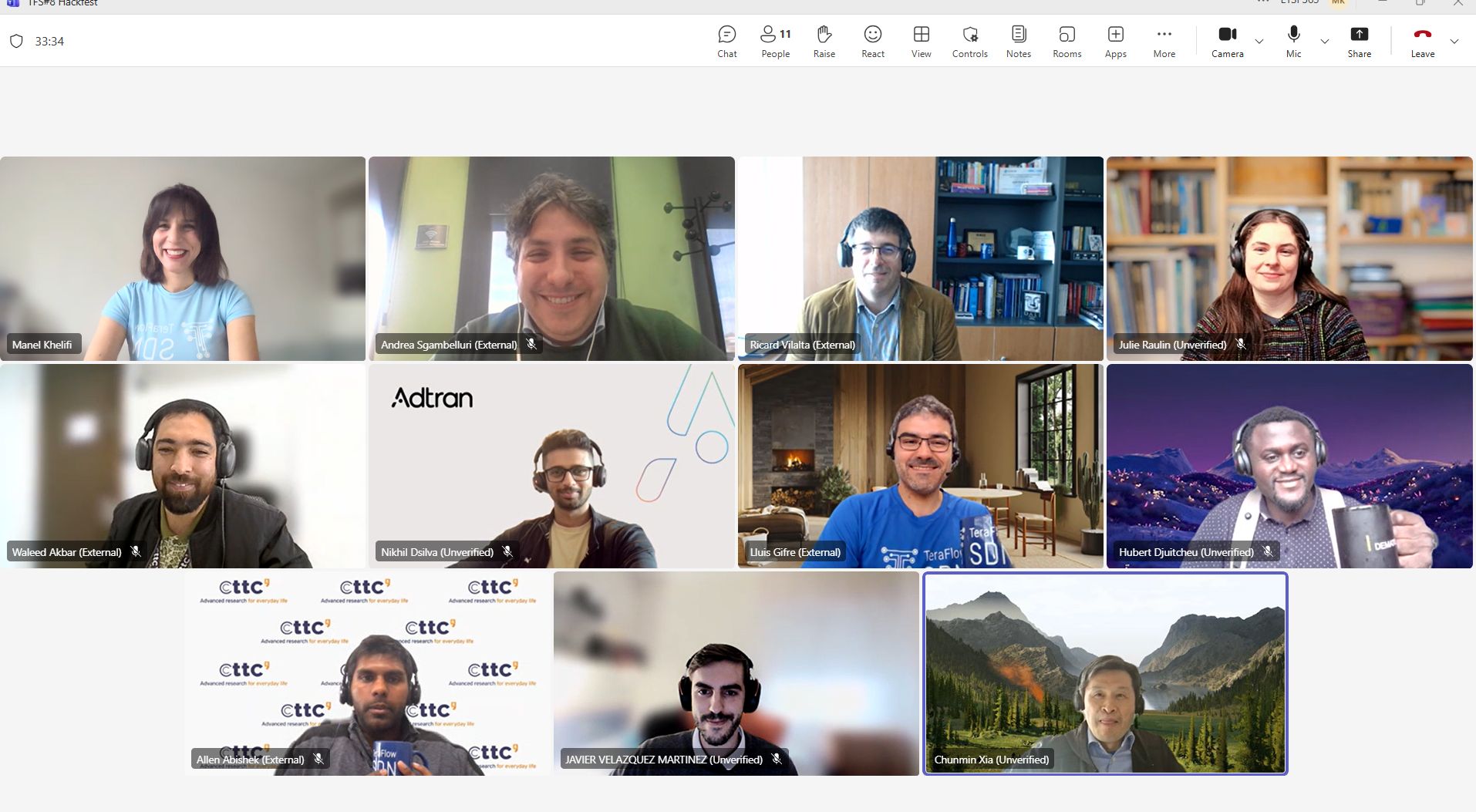Viewport: 1476px width, 812px height.
Task: Open meeting Controls
Action: (969, 42)
